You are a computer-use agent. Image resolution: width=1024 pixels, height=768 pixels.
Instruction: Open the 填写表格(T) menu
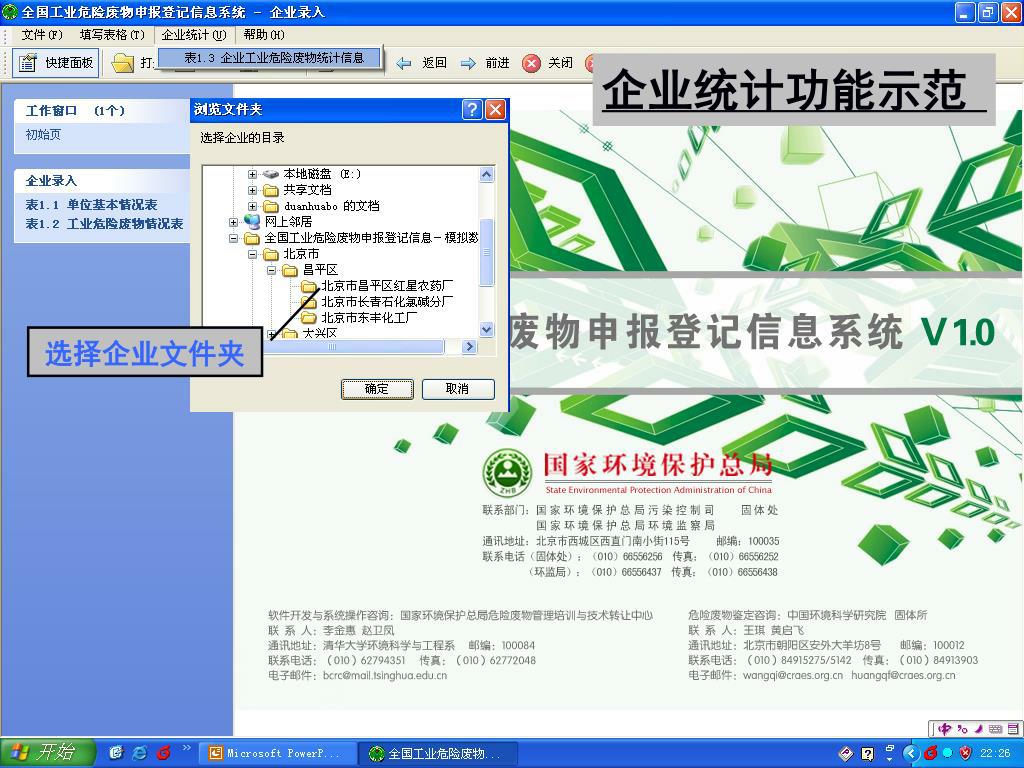[x=112, y=35]
